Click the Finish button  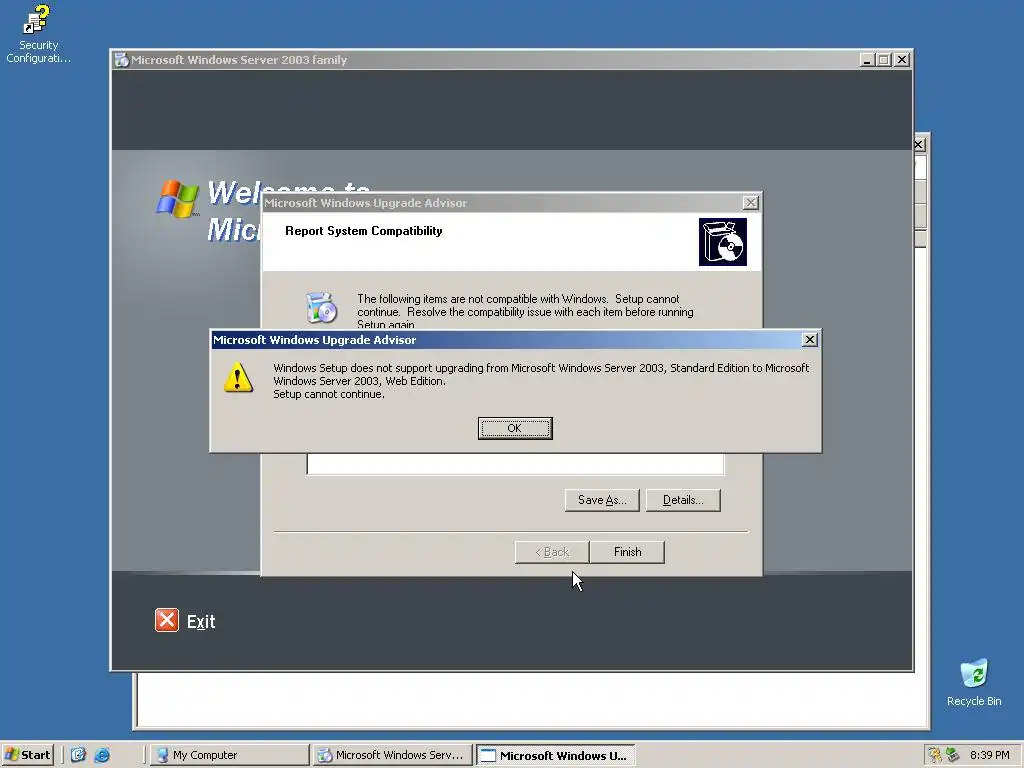pyautogui.click(x=627, y=552)
